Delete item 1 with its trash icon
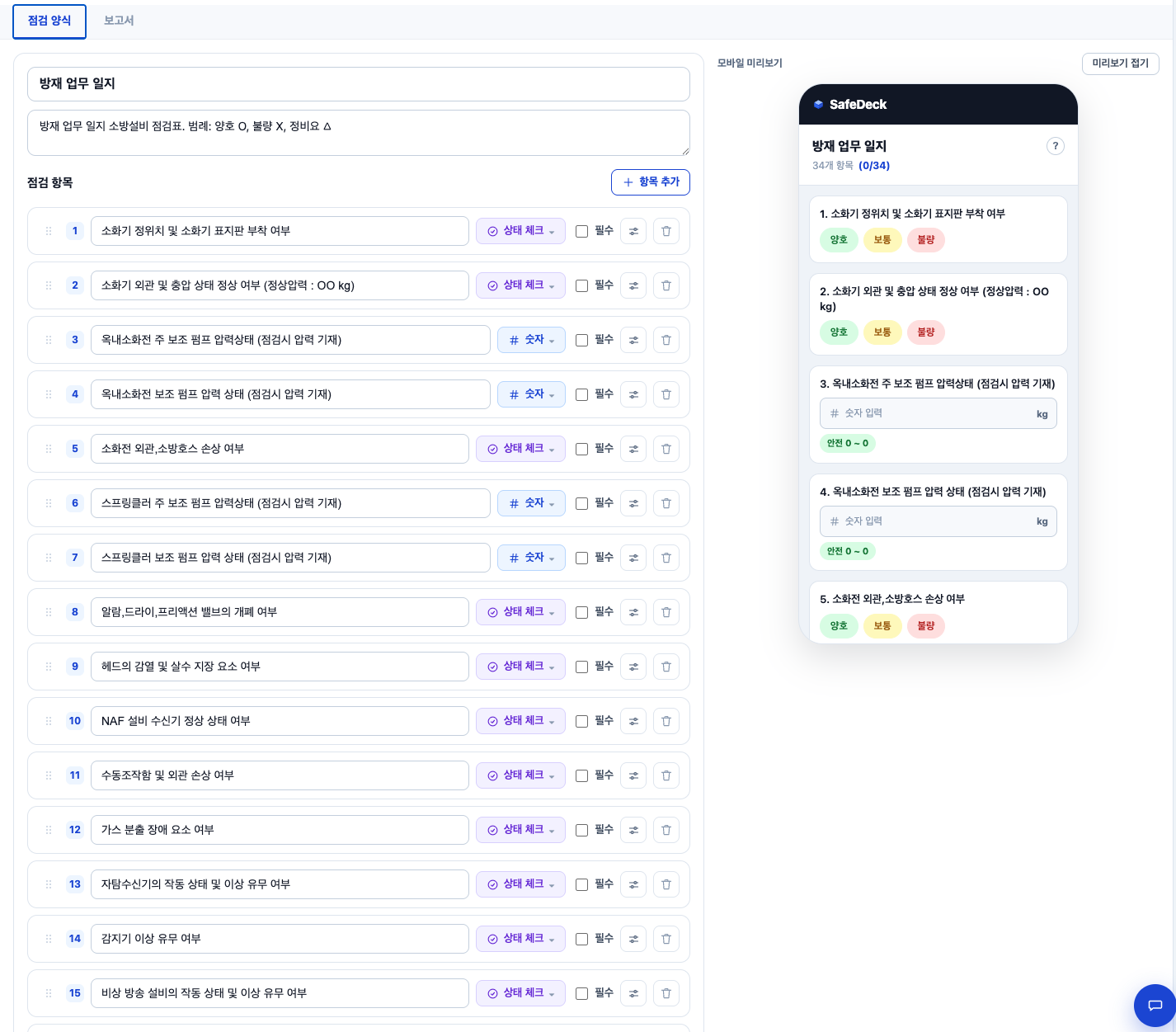This screenshot has width=1176, height=1032. [x=666, y=231]
